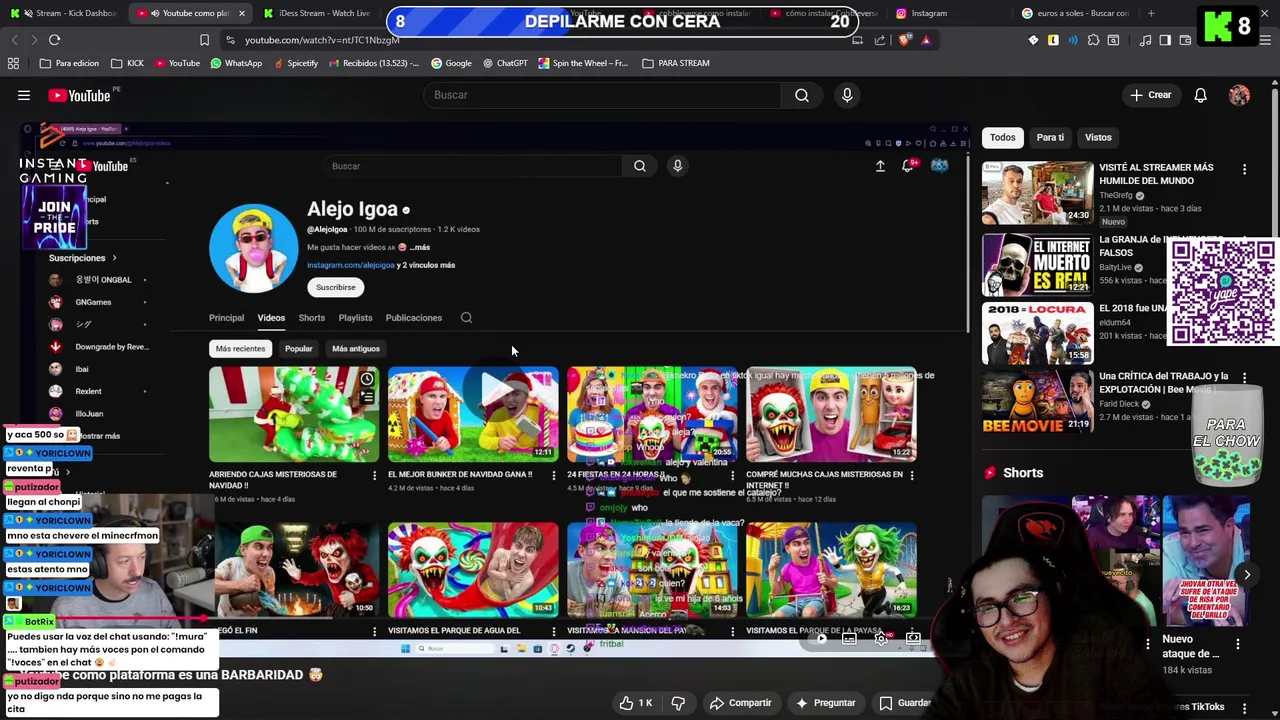Open new browser tab with plus button
Image resolution: width=1280 pixels, height=720 pixels.
pyautogui.click(x=1151, y=13)
